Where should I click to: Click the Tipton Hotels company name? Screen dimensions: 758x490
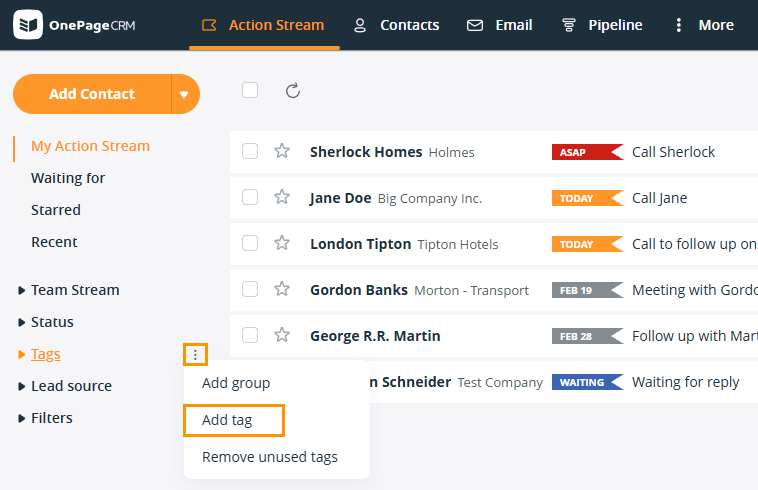(458, 245)
